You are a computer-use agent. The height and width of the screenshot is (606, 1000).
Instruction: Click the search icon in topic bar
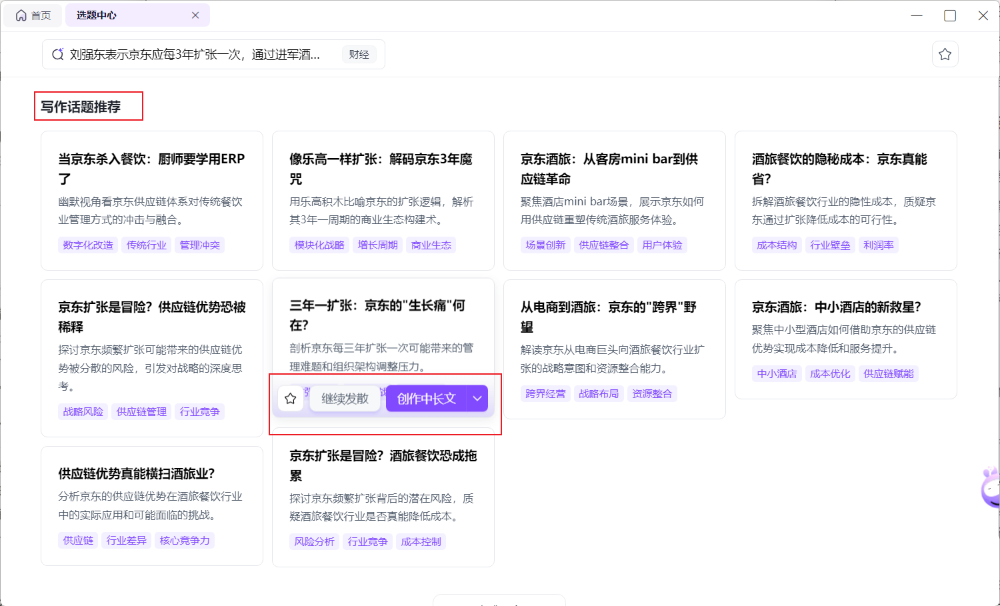click(57, 55)
